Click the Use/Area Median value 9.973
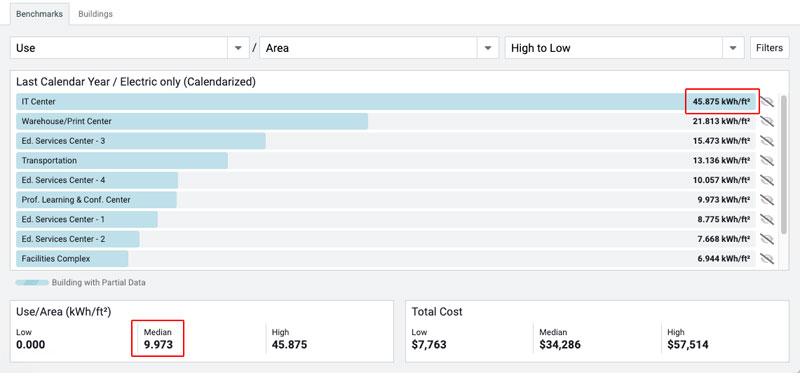800x373 pixels. pyautogui.click(x=158, y=345)
